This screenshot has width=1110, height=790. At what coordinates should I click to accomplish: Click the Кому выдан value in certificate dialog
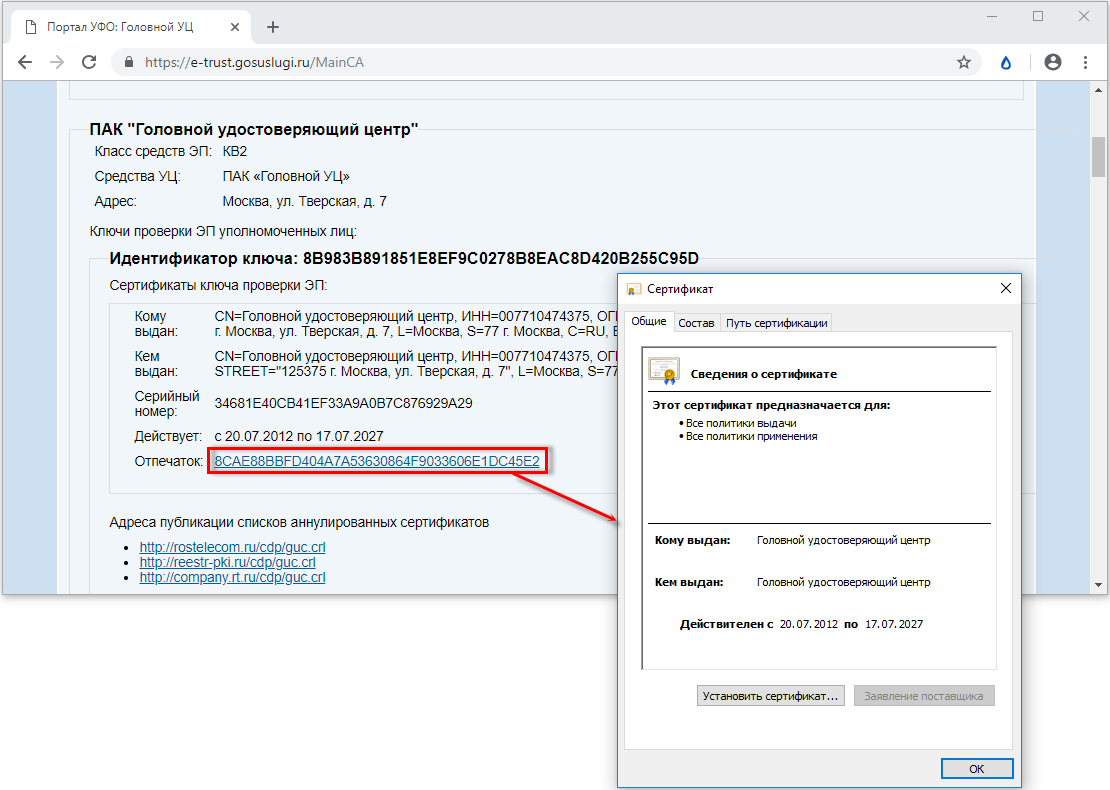843,540
